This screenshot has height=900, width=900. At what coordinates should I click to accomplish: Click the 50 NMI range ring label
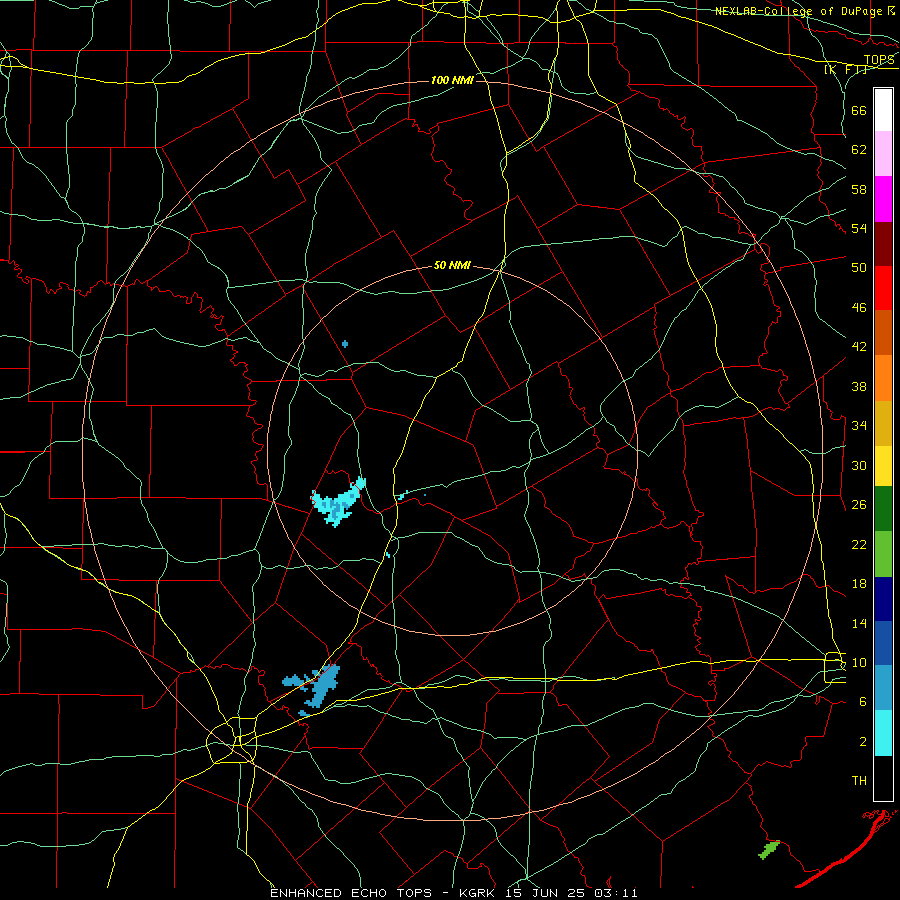click(x=452, y=265)
